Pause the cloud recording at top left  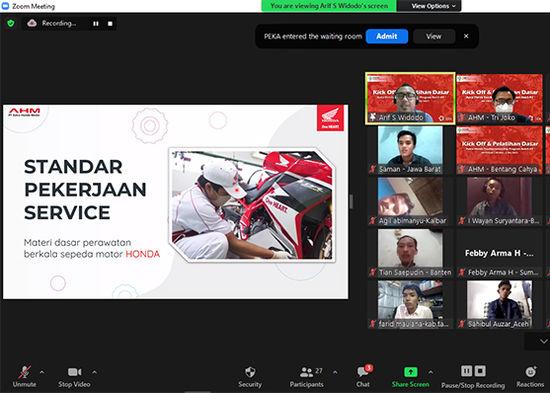tap(96, 24)
